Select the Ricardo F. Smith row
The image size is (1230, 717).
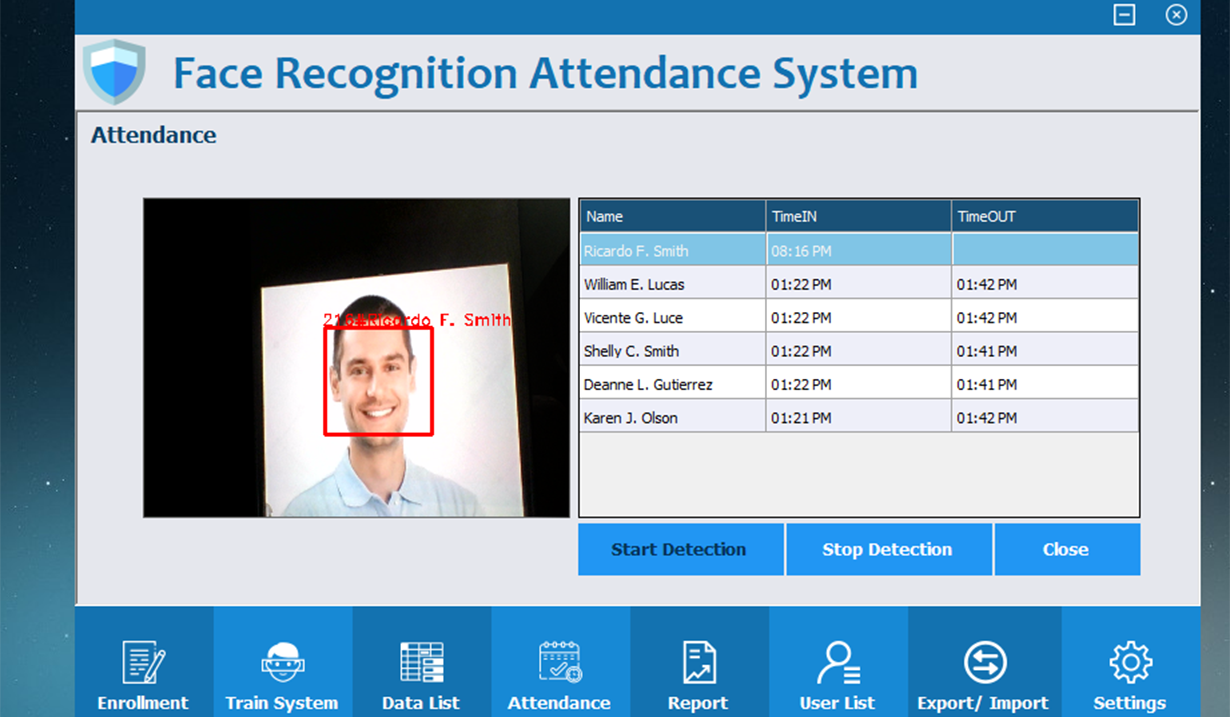(672, 250)
